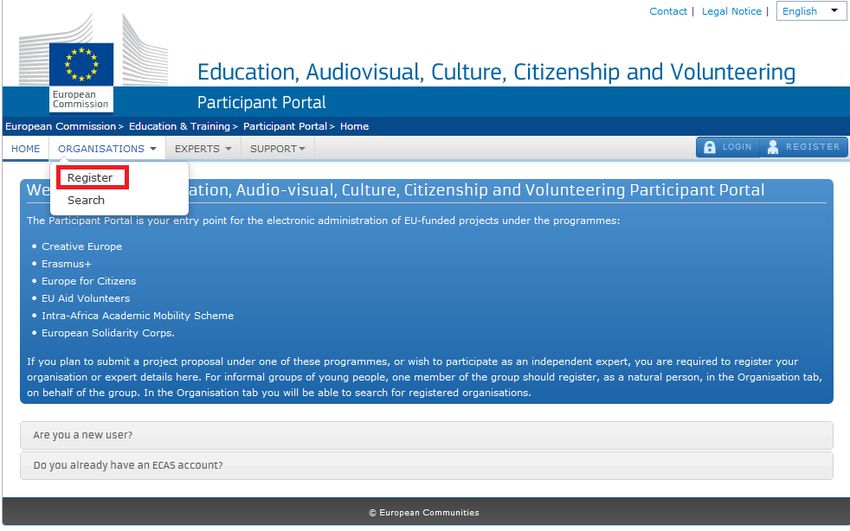Expand the SUPPORT menu

tap(278, 148)
